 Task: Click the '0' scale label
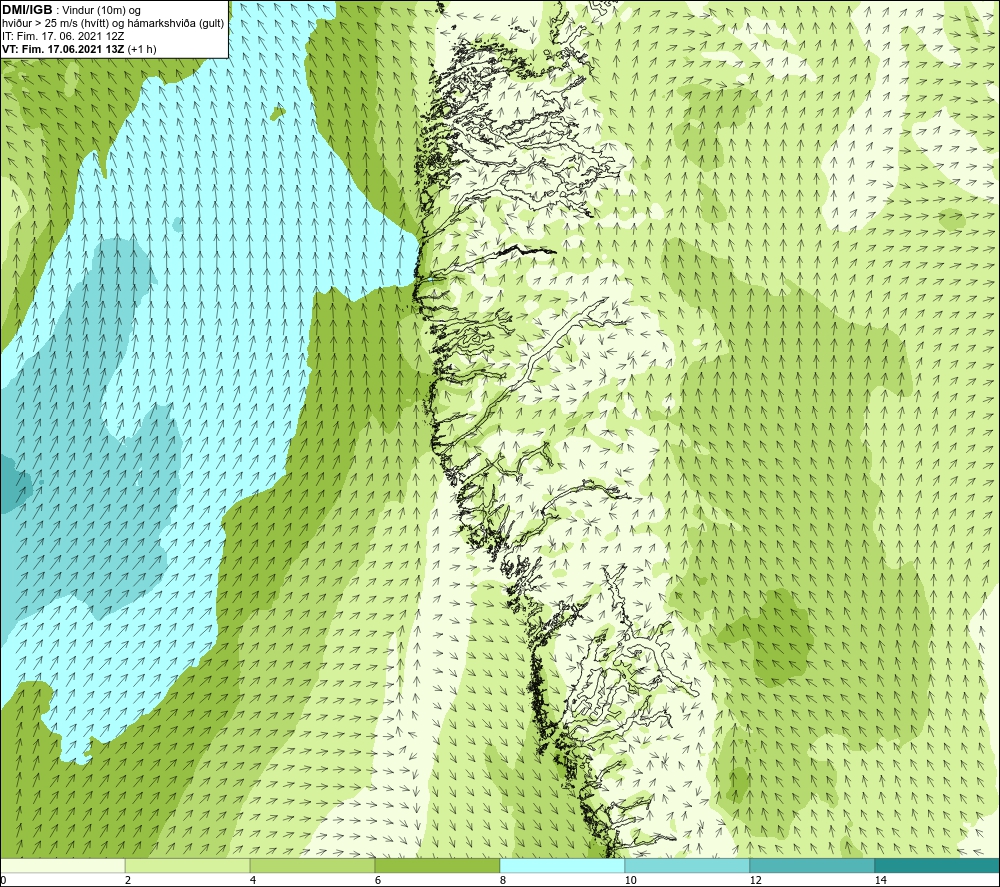click(4, 880)
